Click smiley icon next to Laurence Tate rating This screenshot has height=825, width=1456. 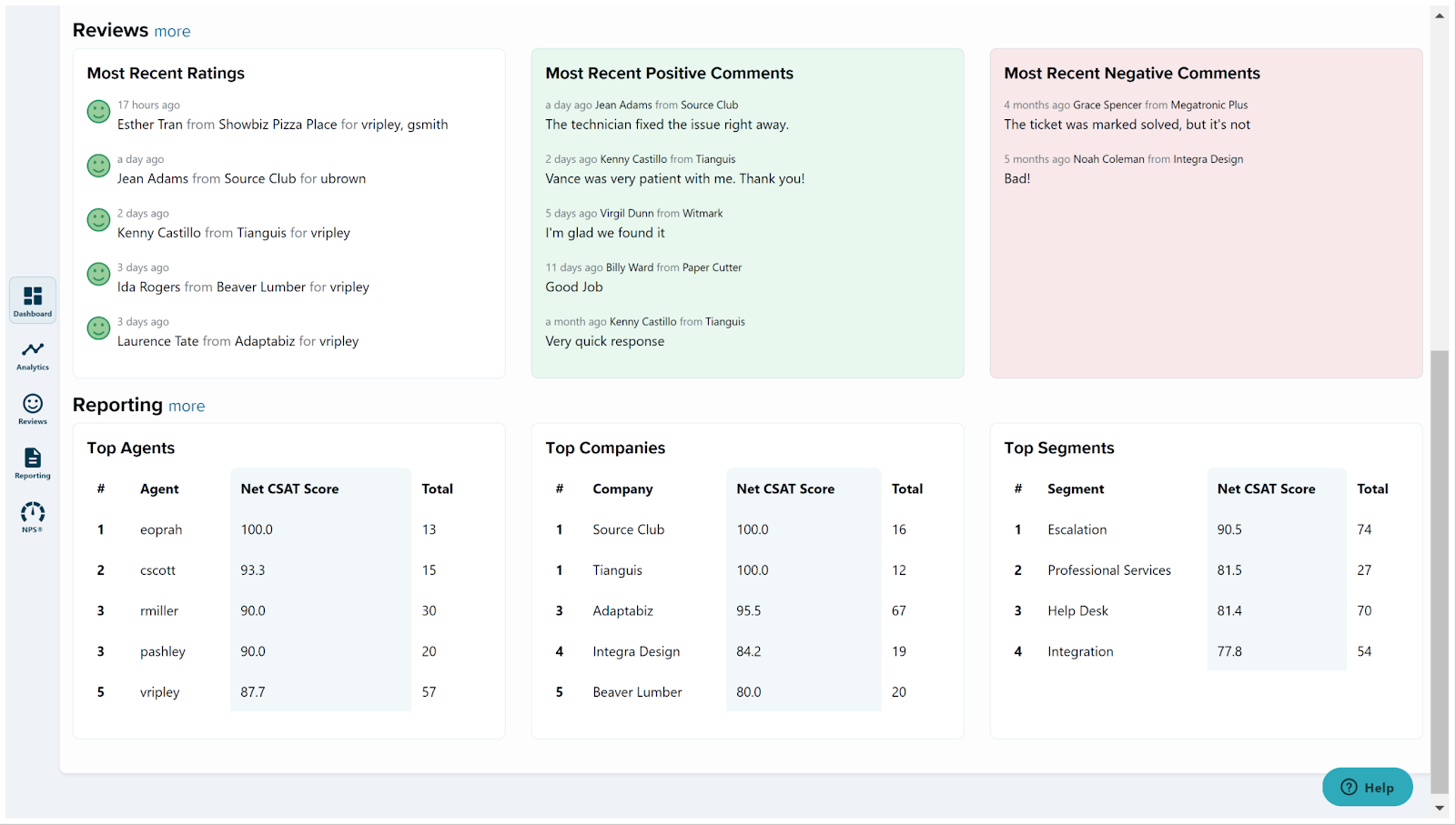point(98,328)
